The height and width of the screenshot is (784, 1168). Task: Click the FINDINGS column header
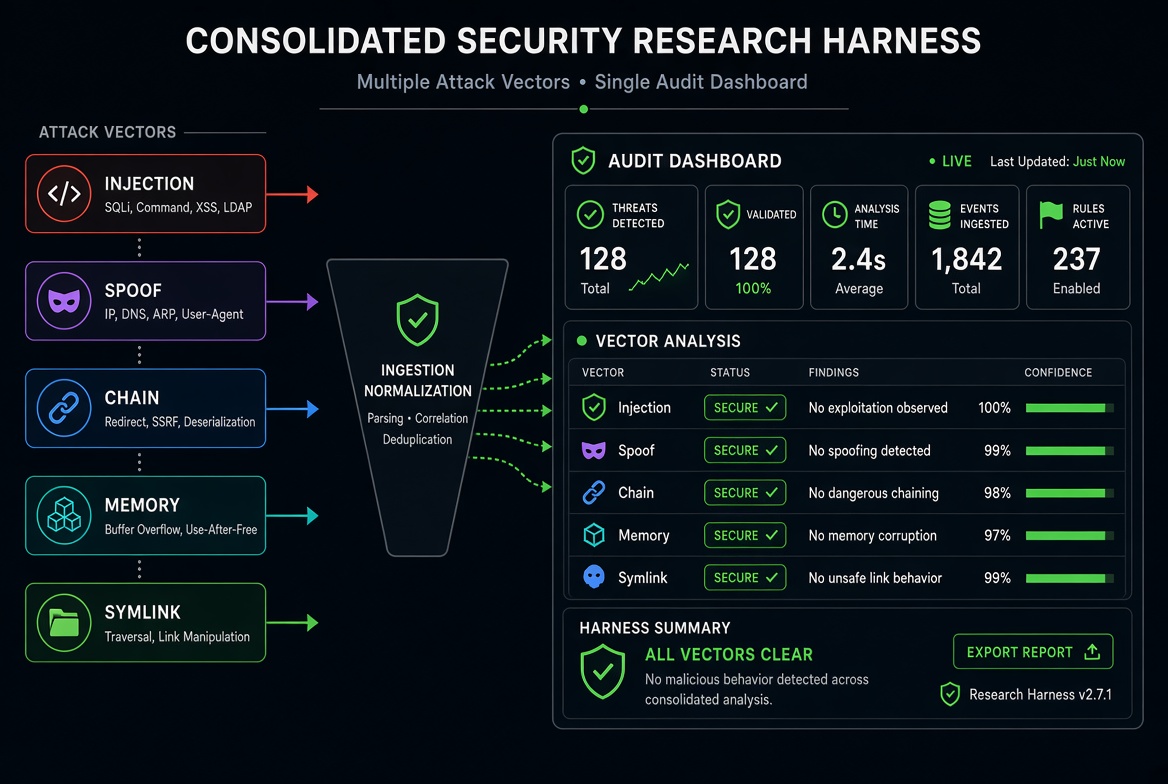pyautogui.click(x=834, y=372)
